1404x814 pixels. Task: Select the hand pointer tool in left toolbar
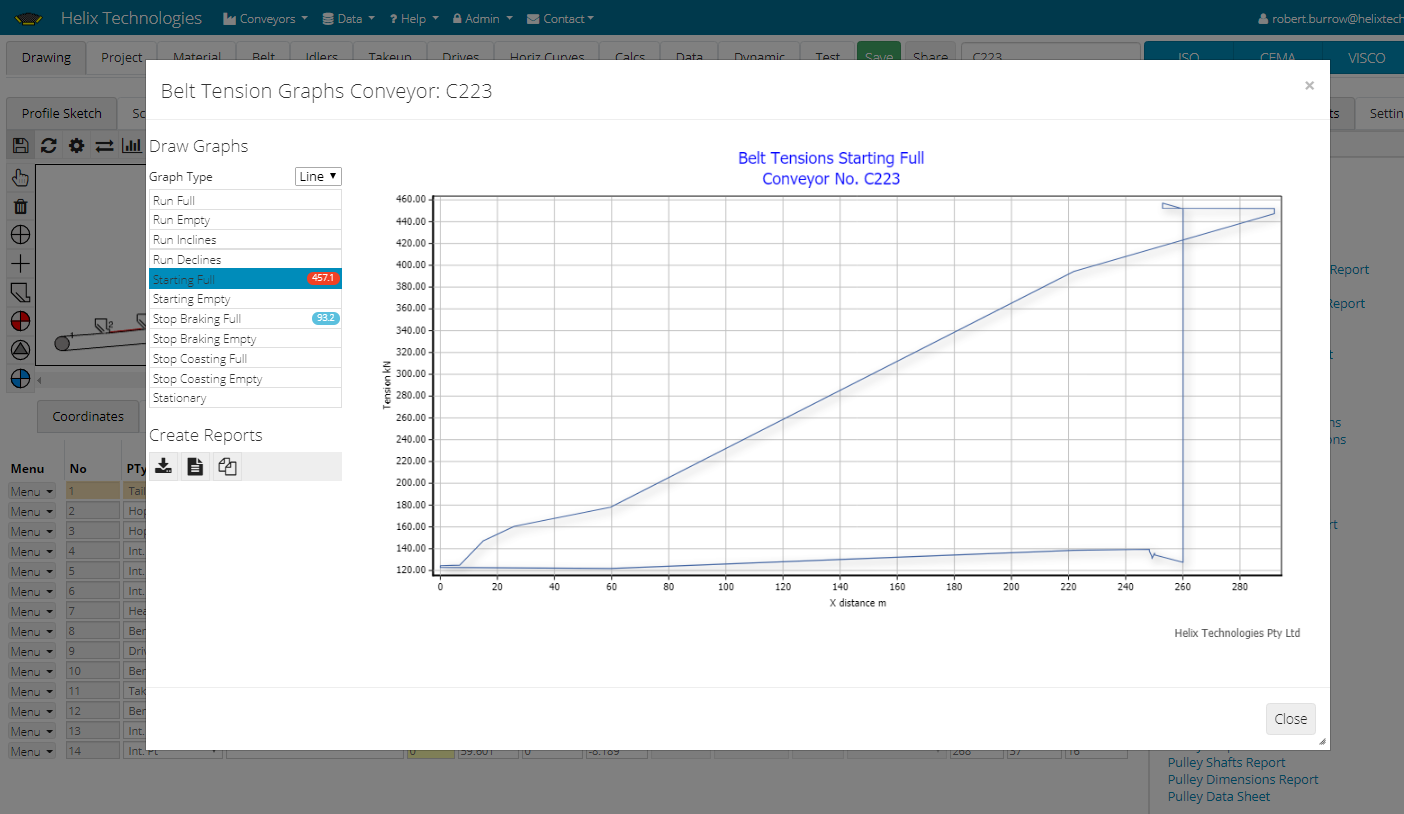point(20,178)
